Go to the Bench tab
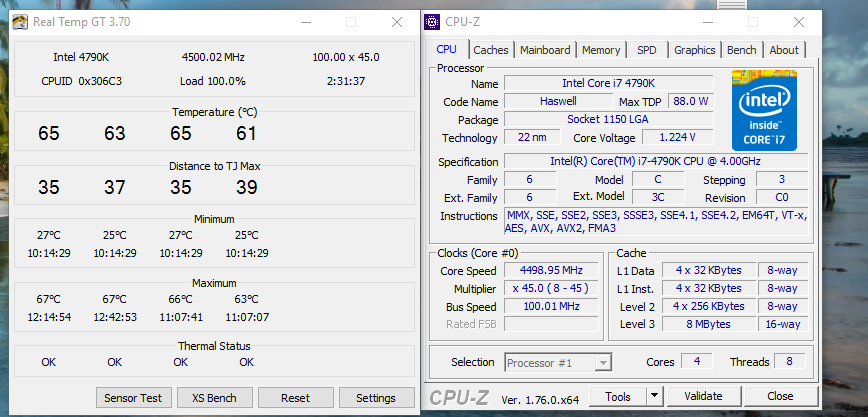Image resolution: width=868 pixels, height=417 pixels. coord(742,50)
